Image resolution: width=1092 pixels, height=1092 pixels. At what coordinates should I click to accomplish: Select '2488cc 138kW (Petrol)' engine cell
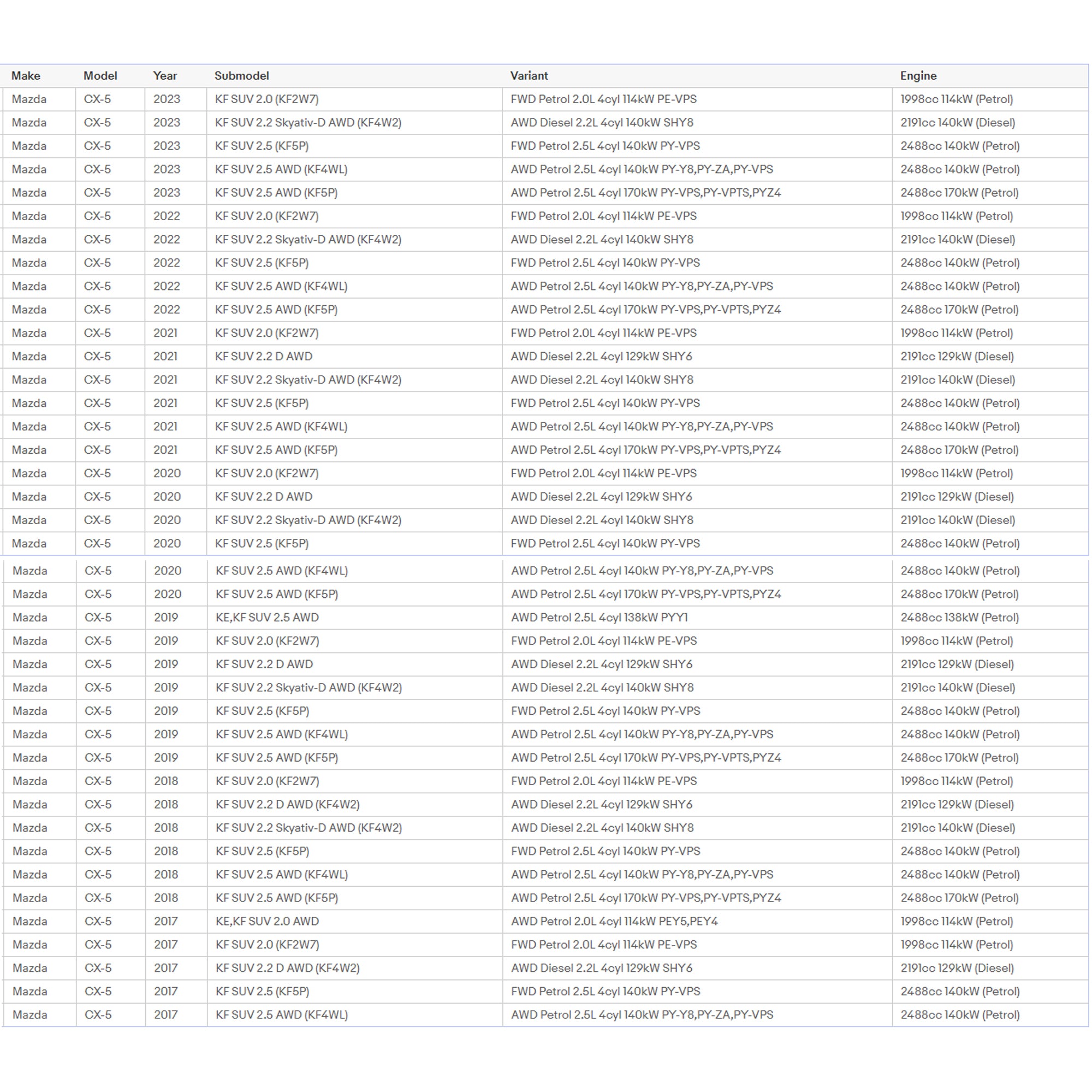(959, 618)
